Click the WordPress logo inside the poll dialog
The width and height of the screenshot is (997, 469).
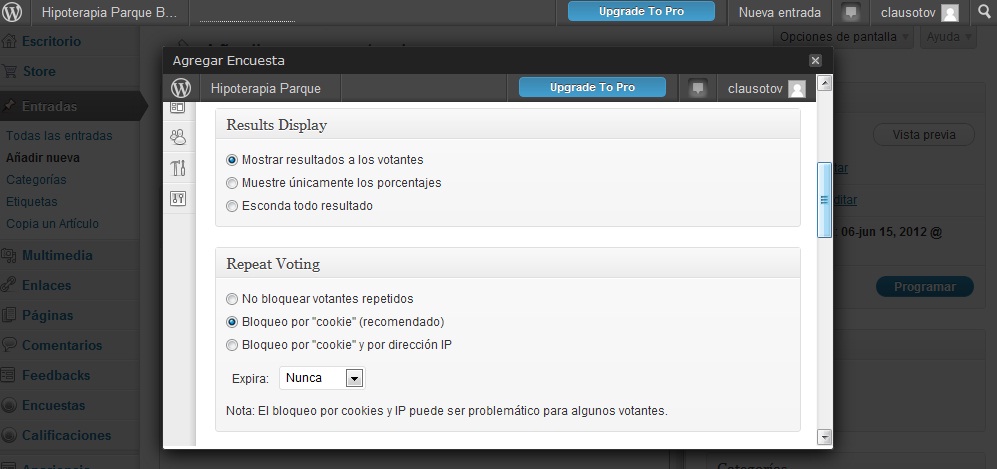pos(181,88)
